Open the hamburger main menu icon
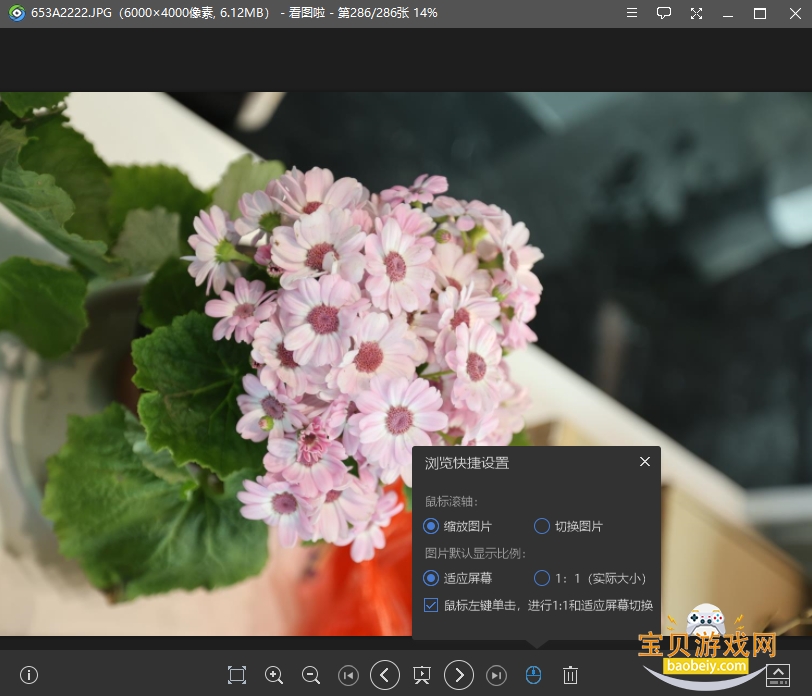 [632, 13]
